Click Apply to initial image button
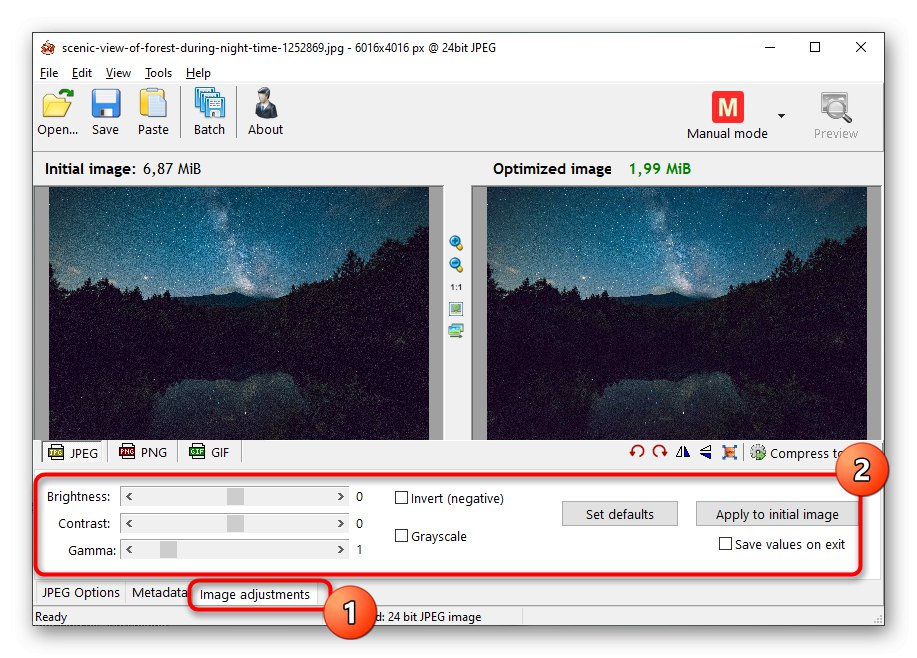The height and width of the screenshot is (658, 917). [x=777, y=514]
